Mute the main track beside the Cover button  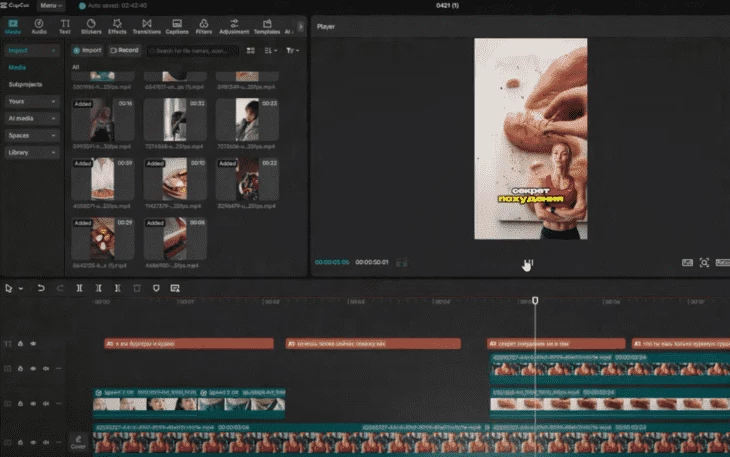pyautogui.click(x=46, y=442)
